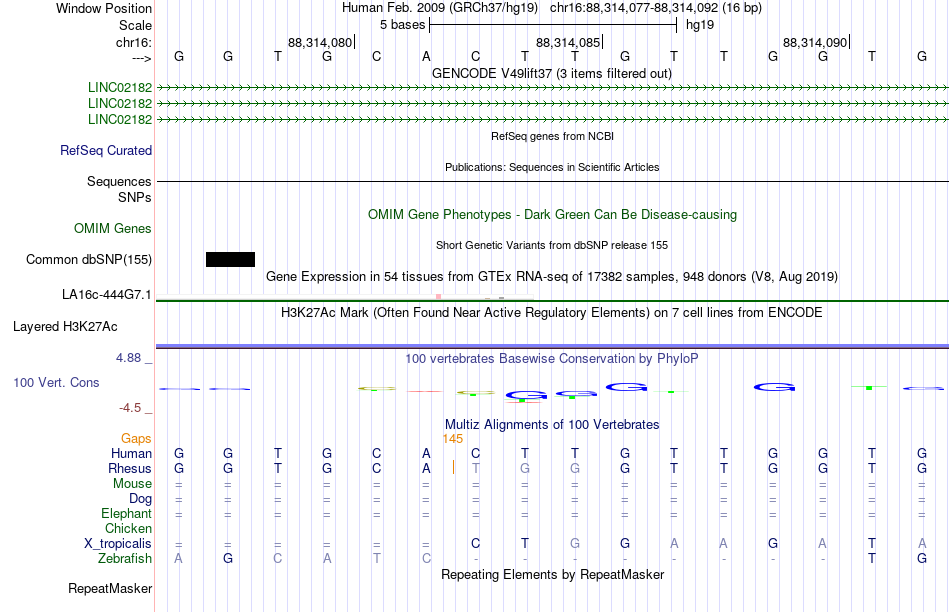
Task: Open the OMIM Genes track label
Action: pyautogui.click(x=113, y=228)
